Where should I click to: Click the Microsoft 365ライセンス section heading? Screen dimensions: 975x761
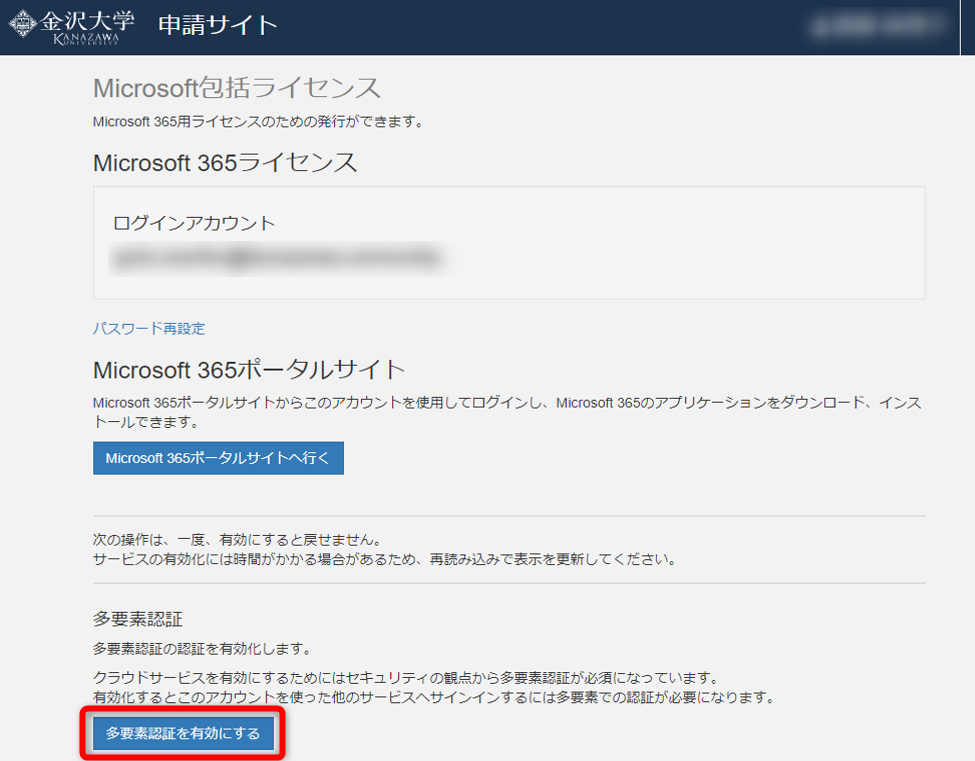[x=225, y=163]
